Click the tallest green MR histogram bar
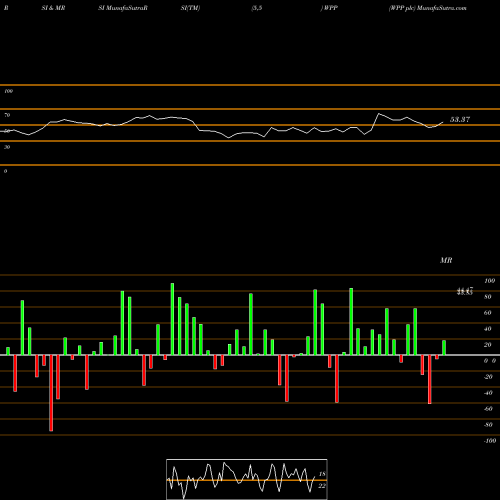Image resolution: width=500 pixels, height=500 pixels. click(x=172, y=319)
